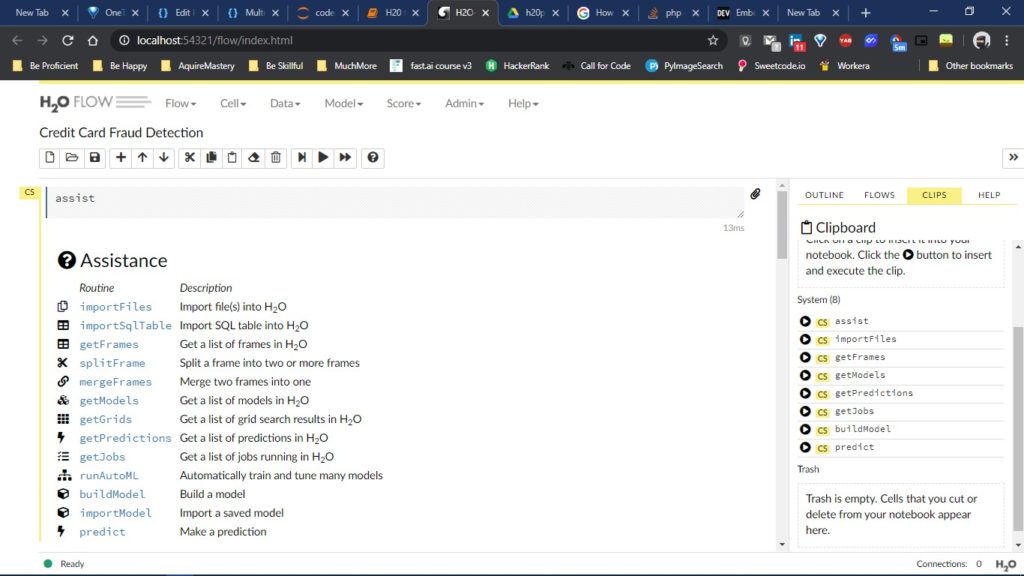Run the buildModel clip from the Clips panel
This screenshot has width=1024, height=576.
pyautogui.click(x=805, y=429)
